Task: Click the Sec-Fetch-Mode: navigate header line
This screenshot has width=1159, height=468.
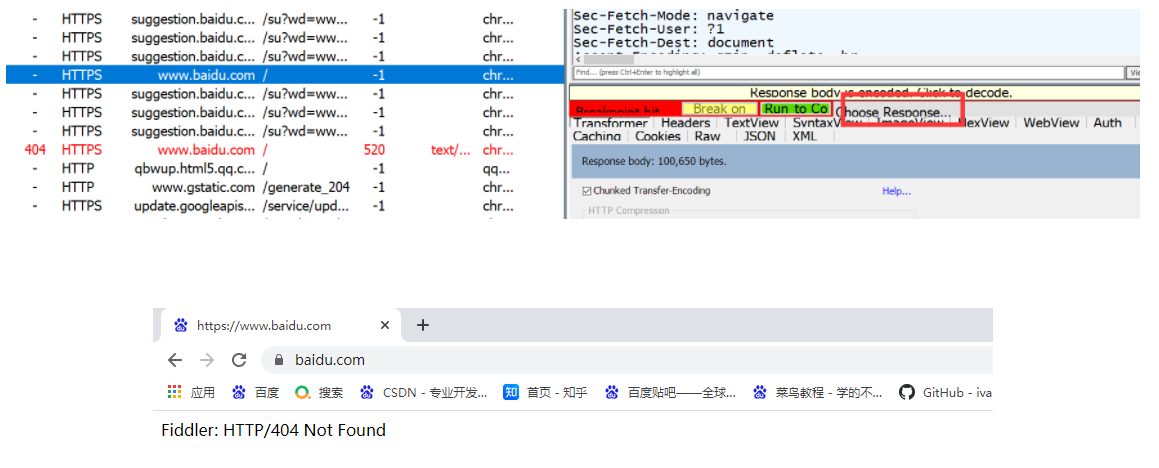Action: tap(673, 16)
